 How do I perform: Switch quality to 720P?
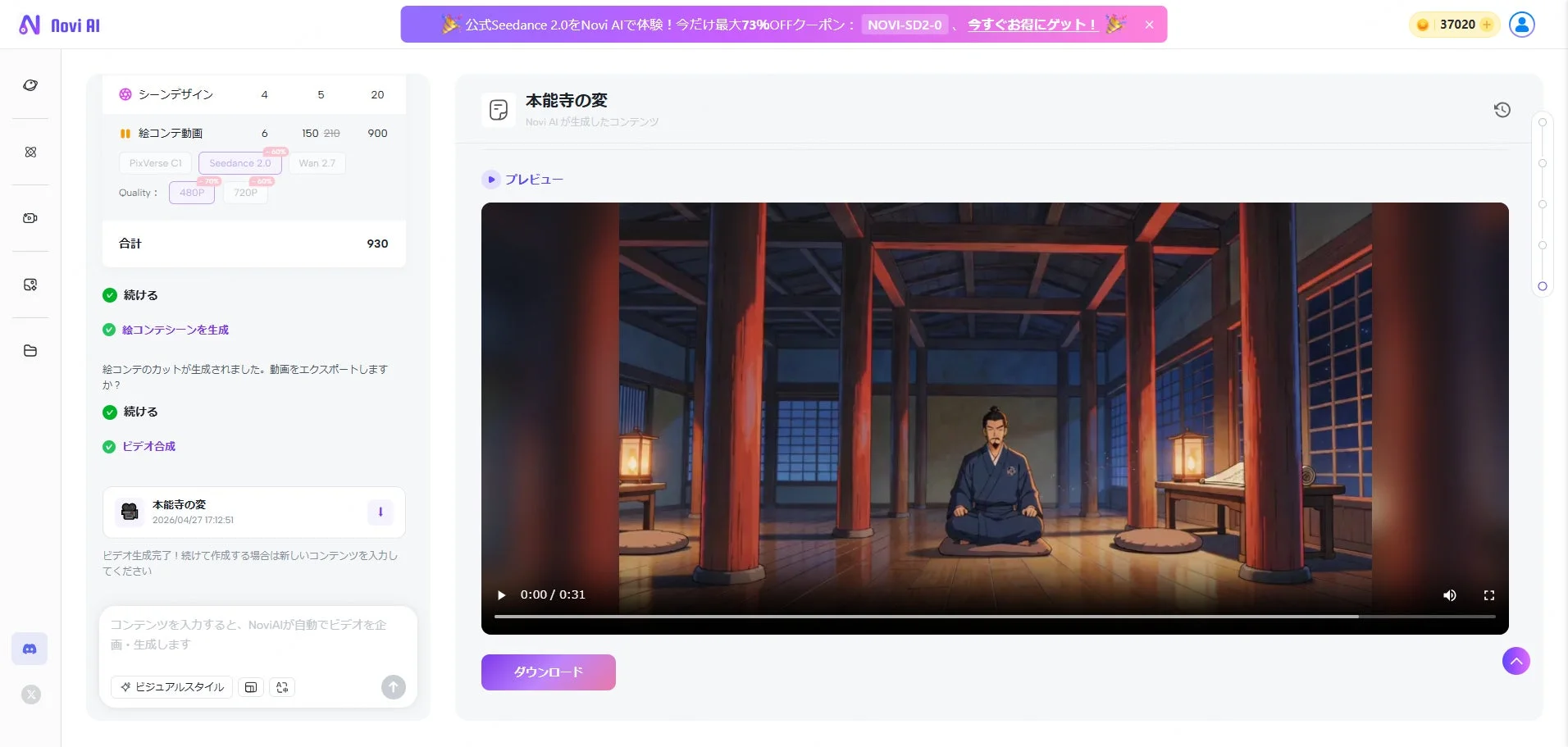[244, 192]
